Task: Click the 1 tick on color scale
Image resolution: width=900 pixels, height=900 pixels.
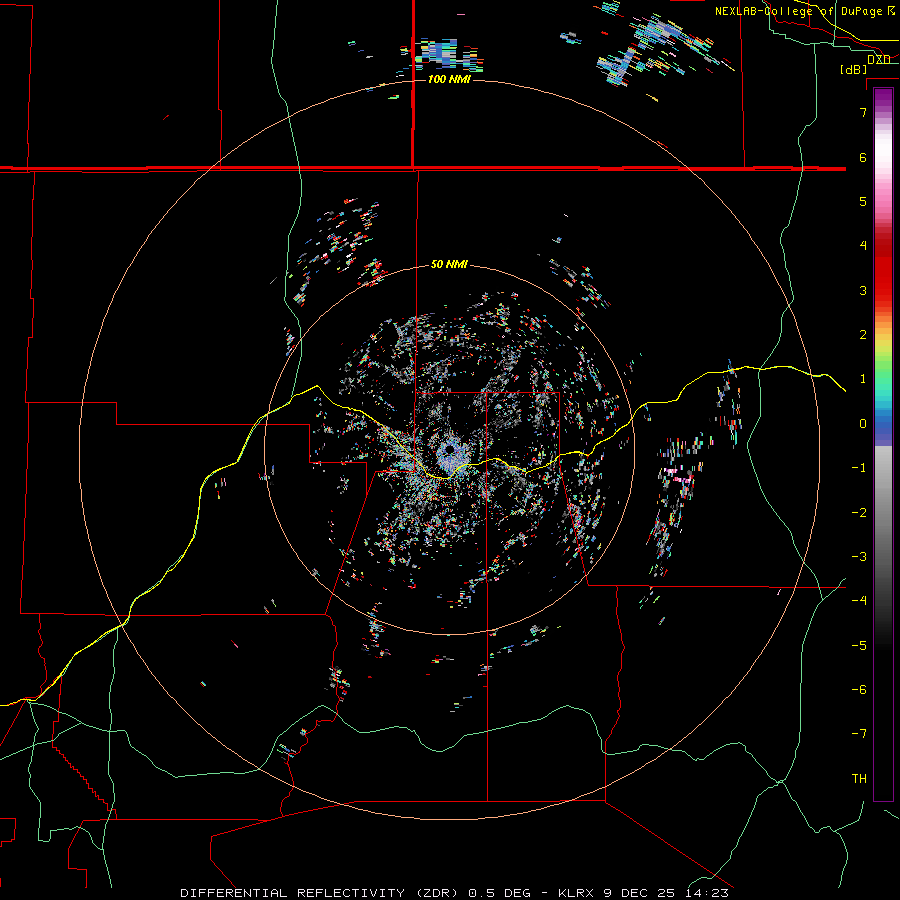Action: pos(863,379)
